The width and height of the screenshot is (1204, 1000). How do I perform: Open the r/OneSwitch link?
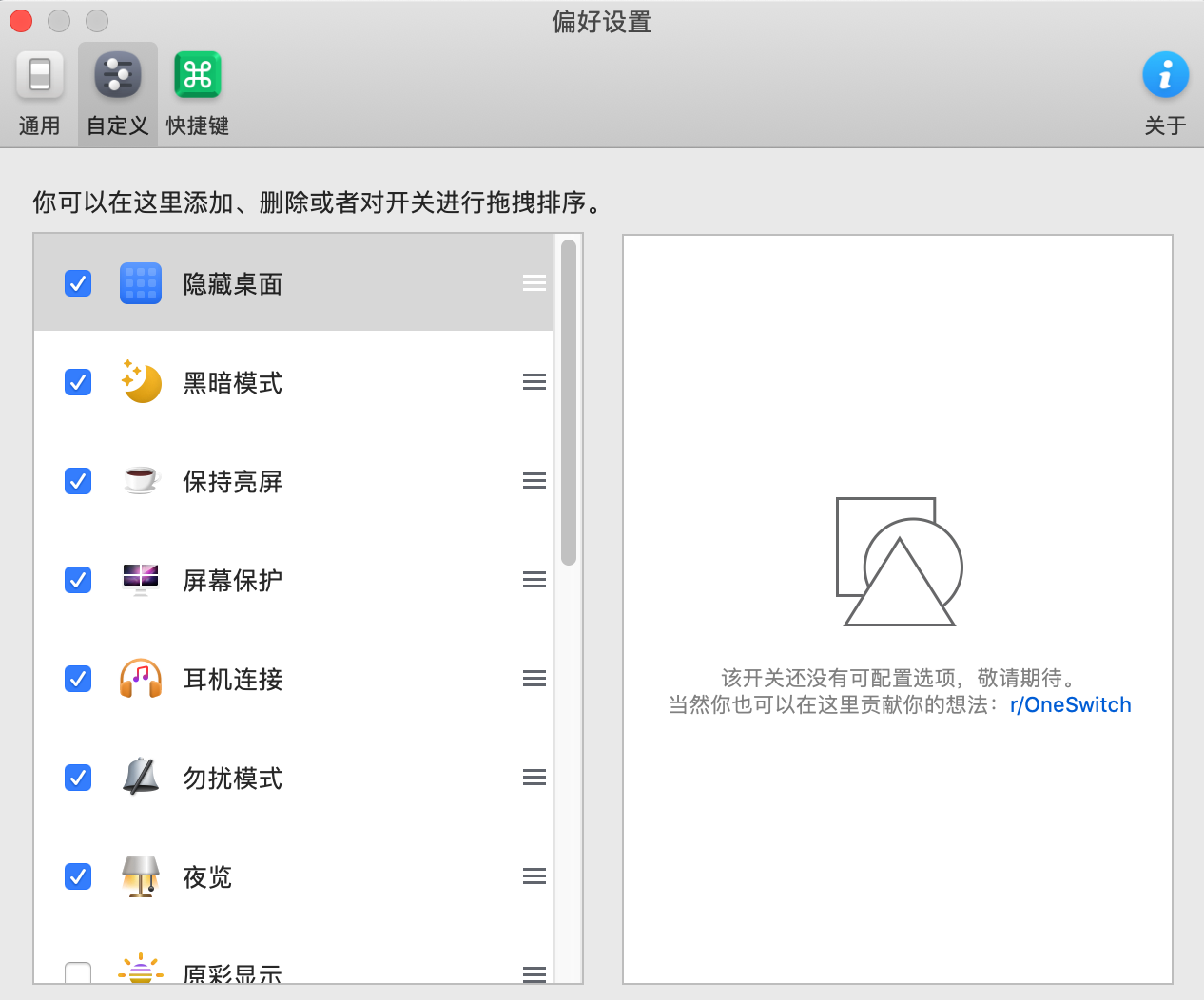[x=1070, y=705]
